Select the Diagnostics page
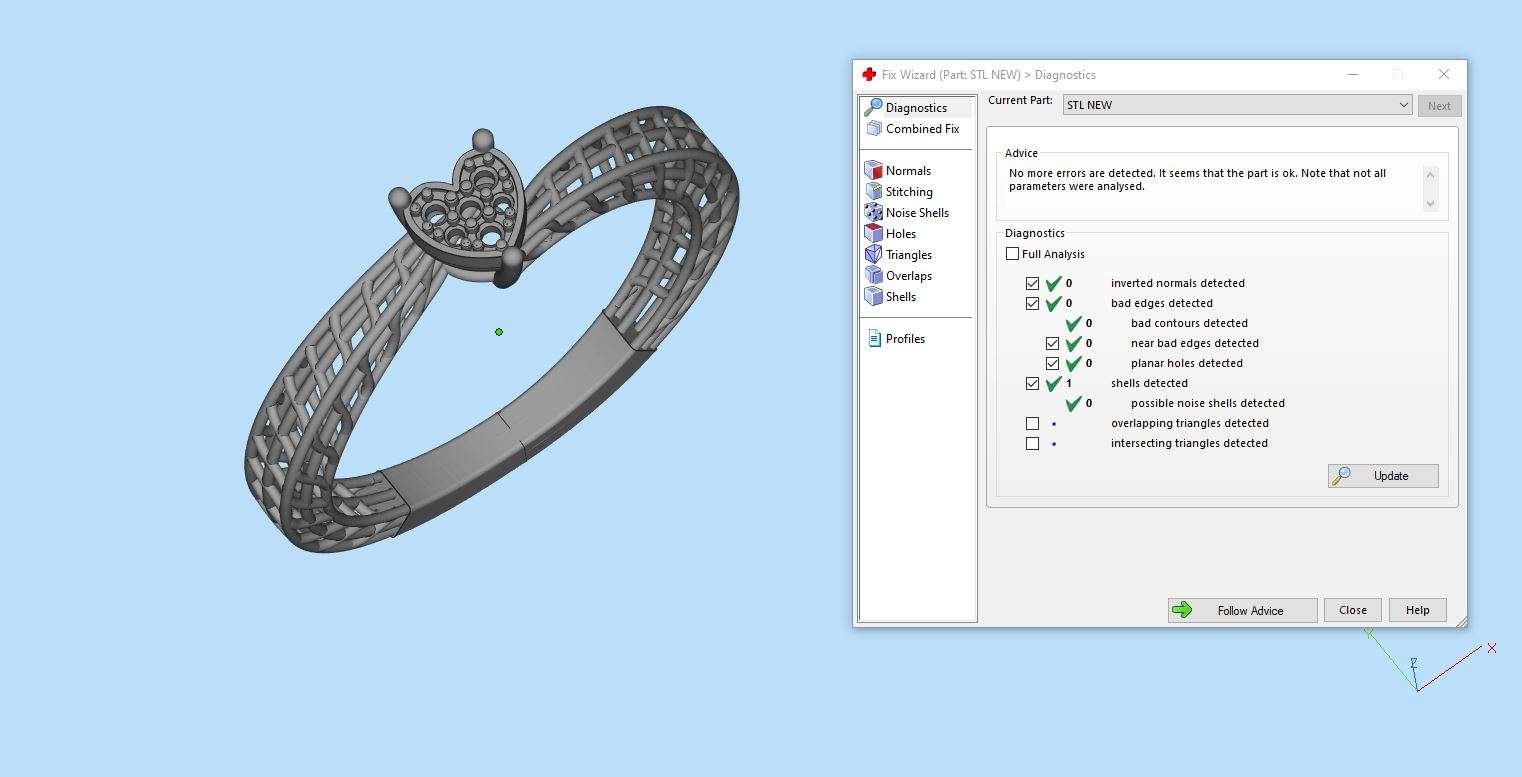This screenshot has width=1522, height=777. (x=915, y=107)
